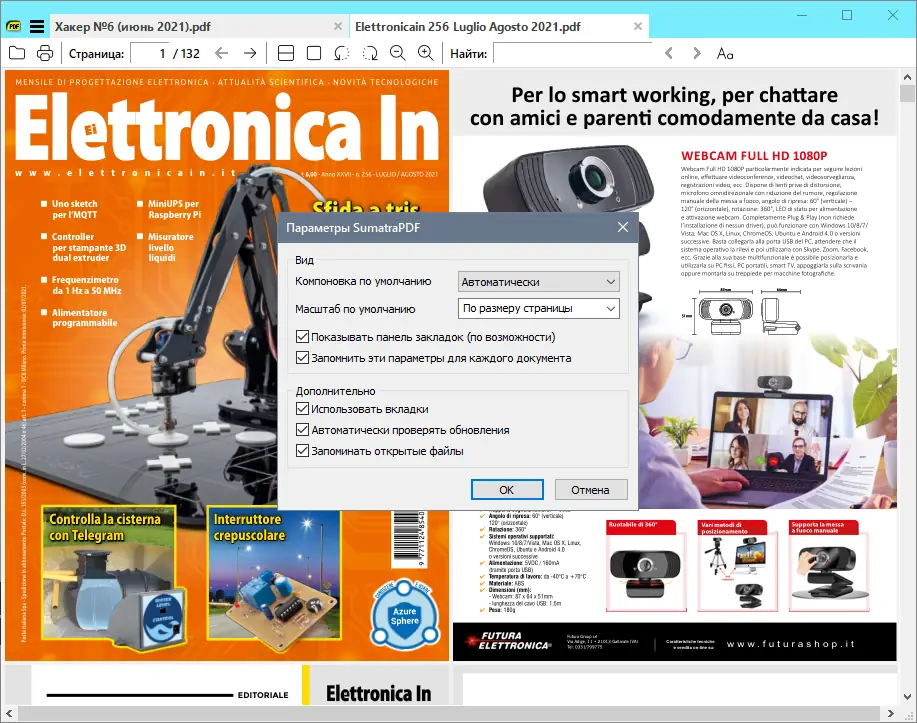Go to next page arrow
Viewport: 917px width, 723px height.
(250, 53)
